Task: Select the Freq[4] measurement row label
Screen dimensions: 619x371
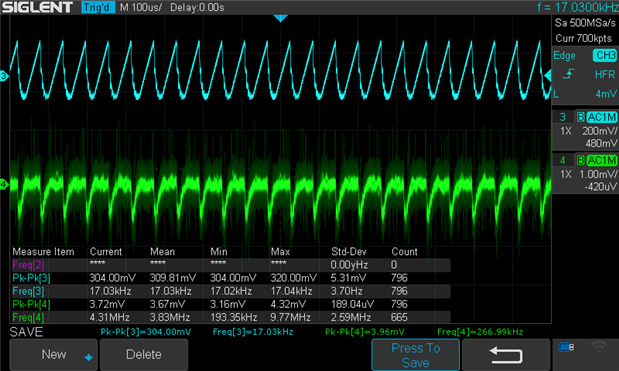Action: (28, 317)
